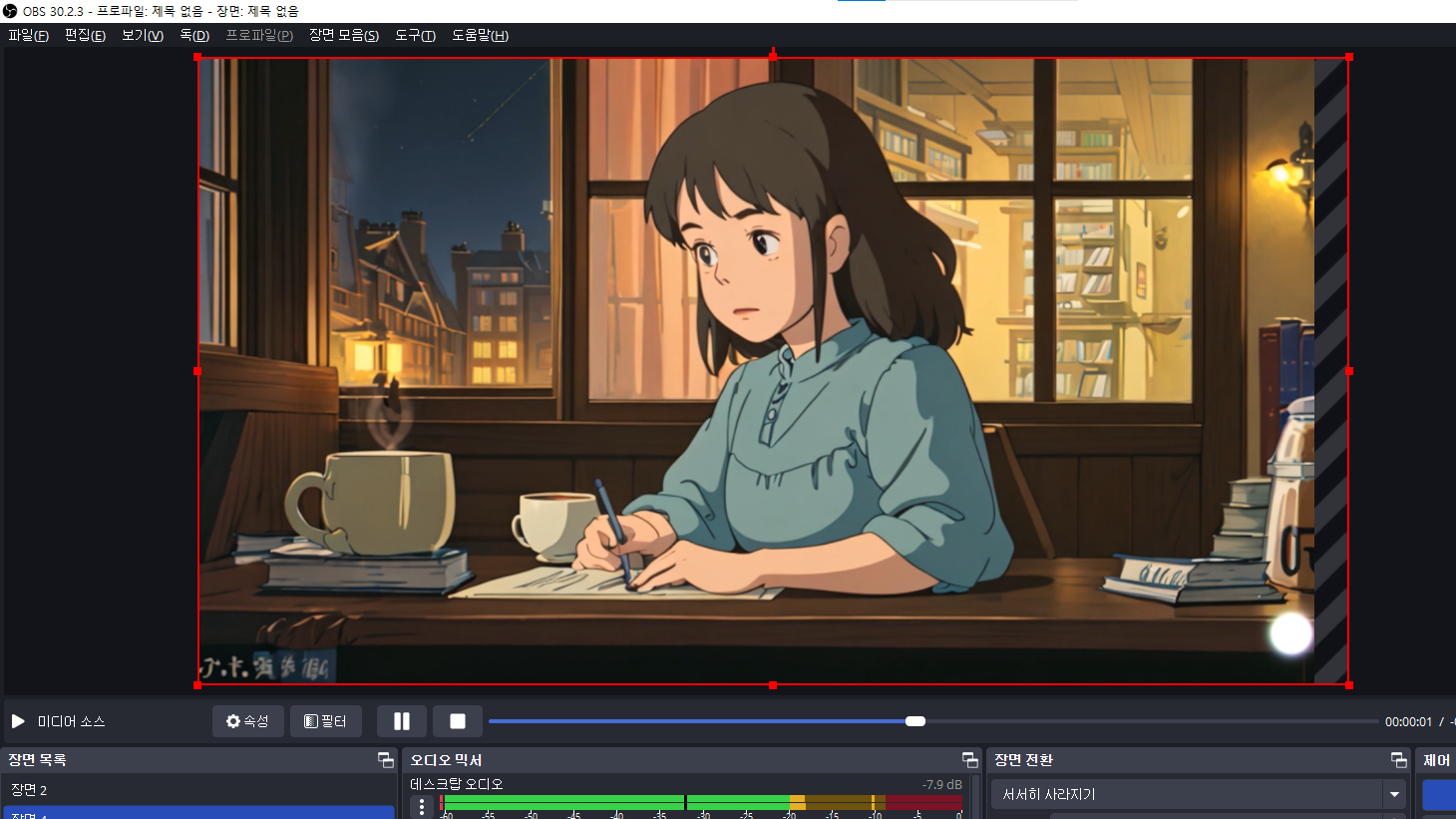Click the 오디오 믹서 panel title
This screenshot has height=819, width=1456.
pyautogui.click(x=446, y=760)
